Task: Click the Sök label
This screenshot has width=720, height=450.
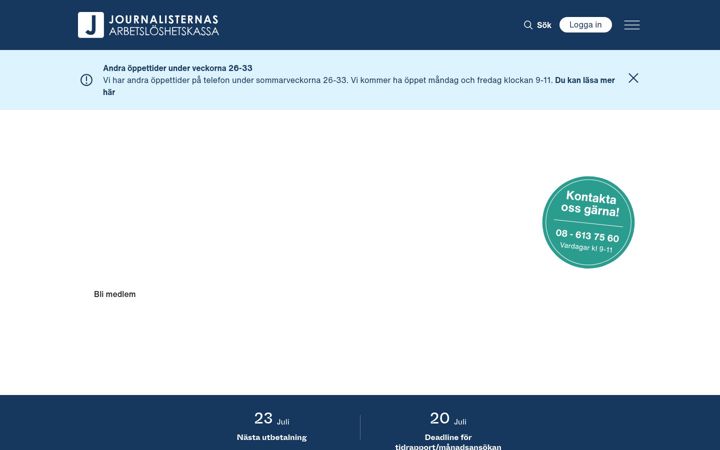Action: click(x=544, y=25)
